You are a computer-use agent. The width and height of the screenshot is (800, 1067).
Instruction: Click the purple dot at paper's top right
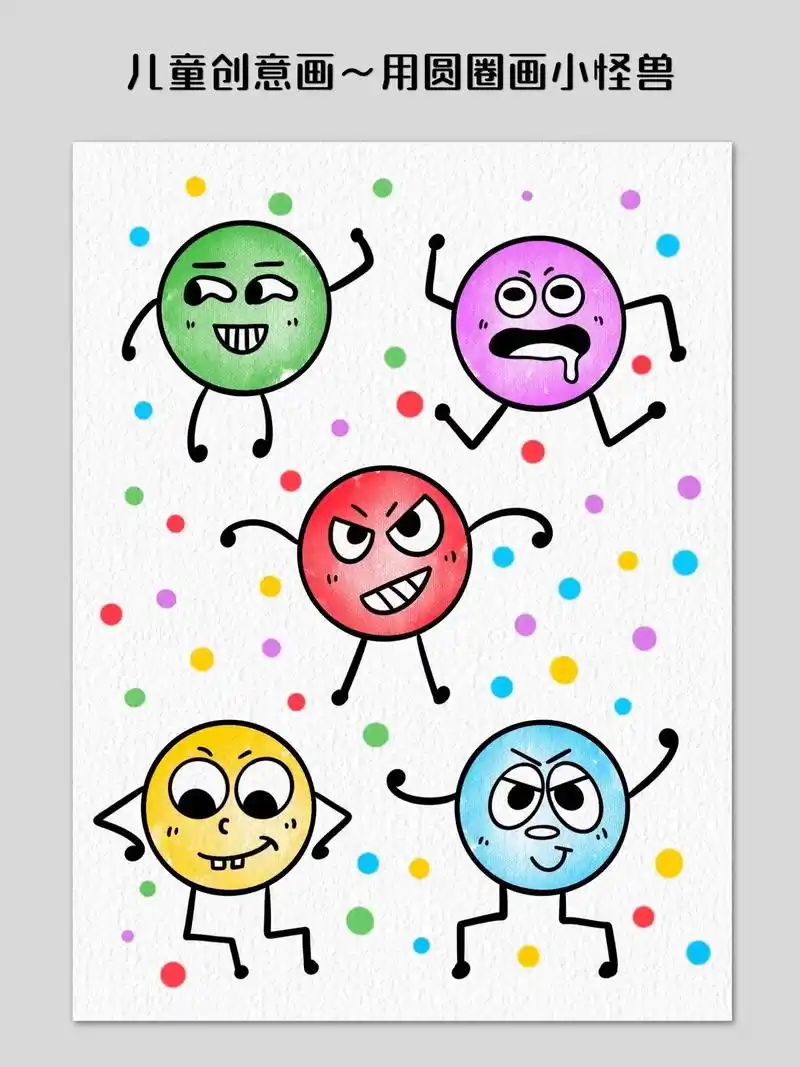[630, 199]
